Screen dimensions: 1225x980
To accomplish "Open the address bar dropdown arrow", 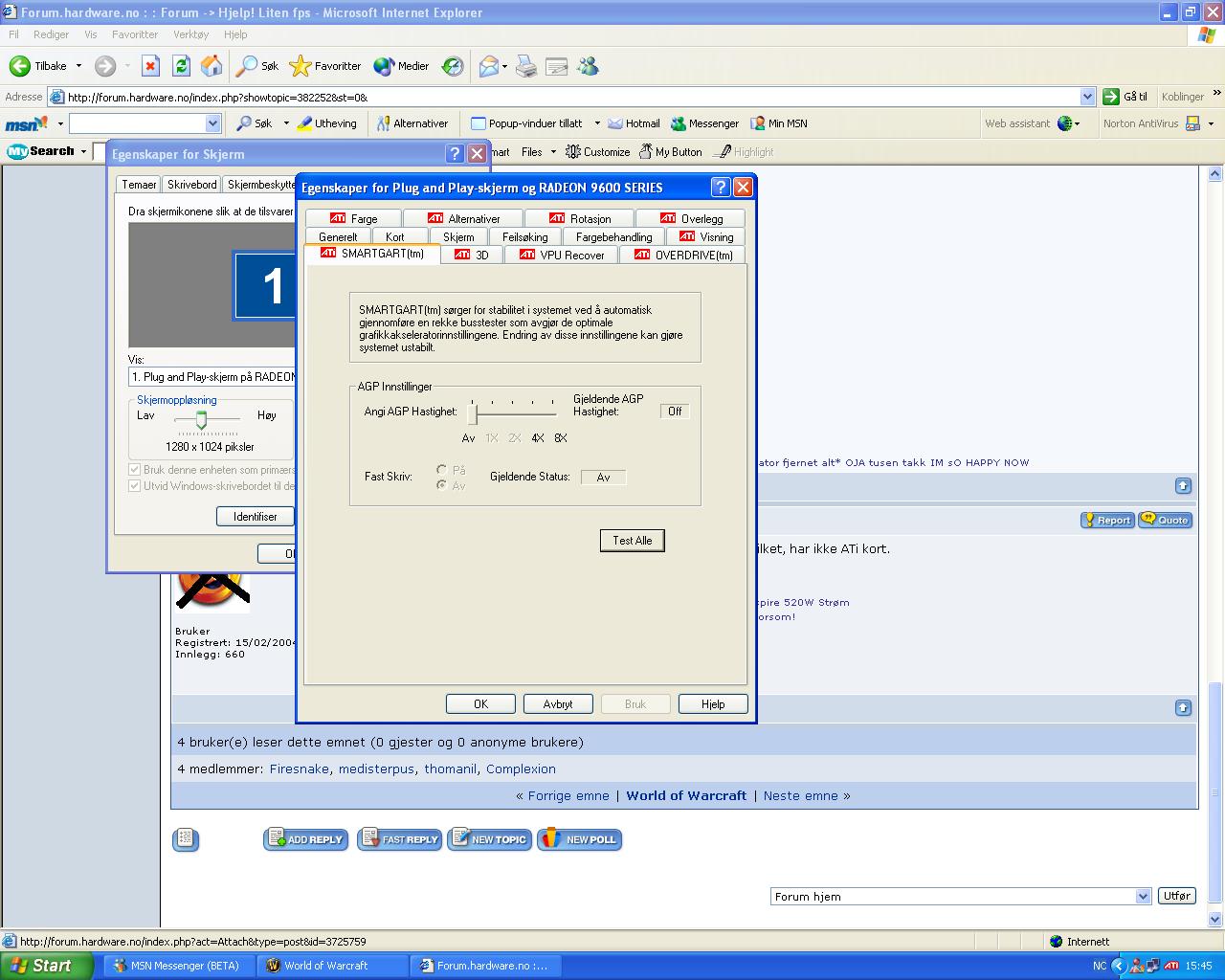I will pyautogui.click(x=1087, y=97).
